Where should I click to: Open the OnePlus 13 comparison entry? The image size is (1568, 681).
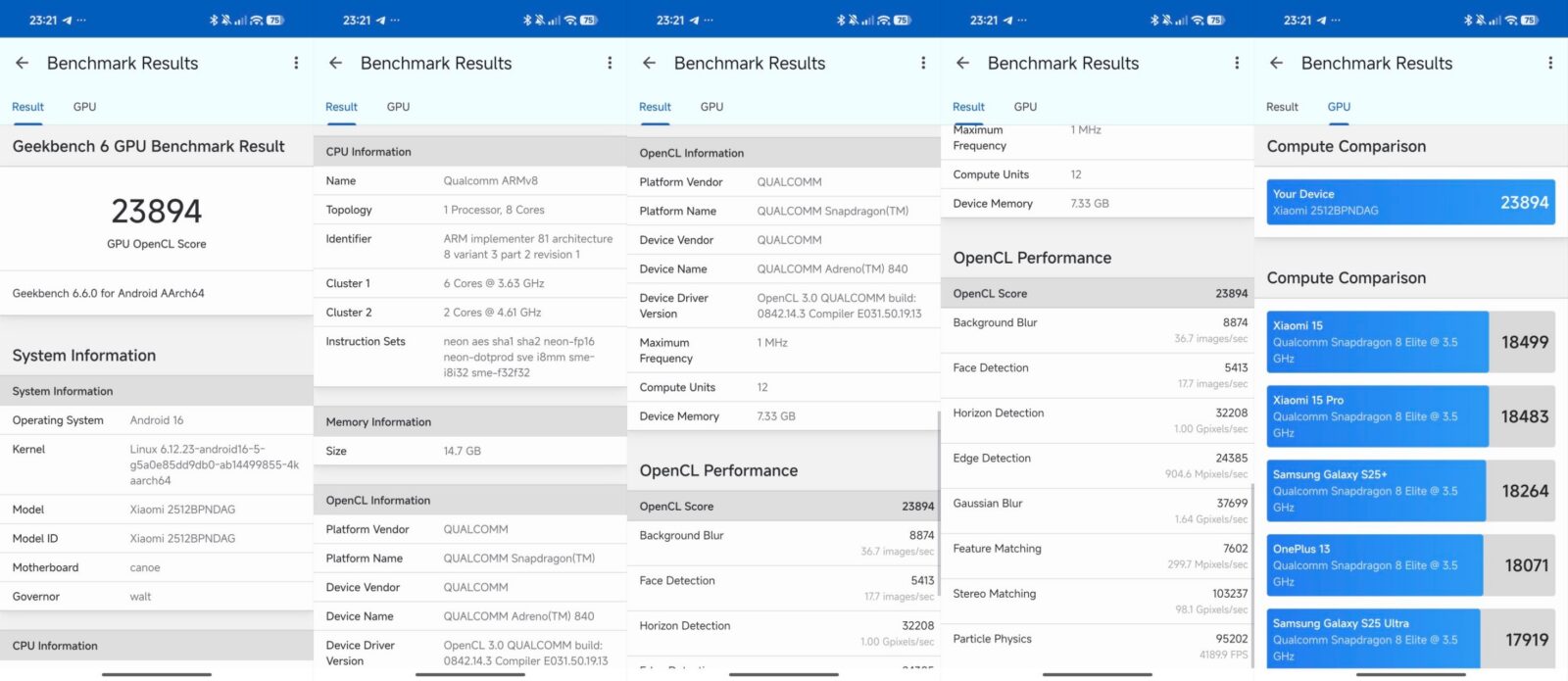point(1410,565)
